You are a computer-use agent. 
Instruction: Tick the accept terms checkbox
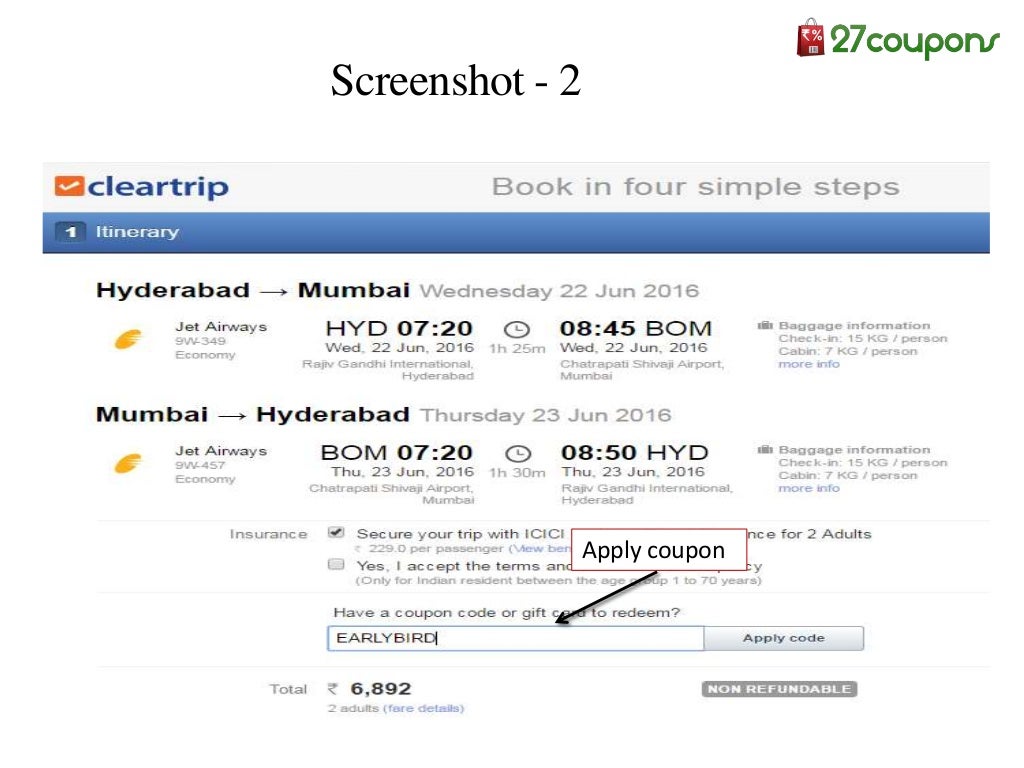(336, 564)
